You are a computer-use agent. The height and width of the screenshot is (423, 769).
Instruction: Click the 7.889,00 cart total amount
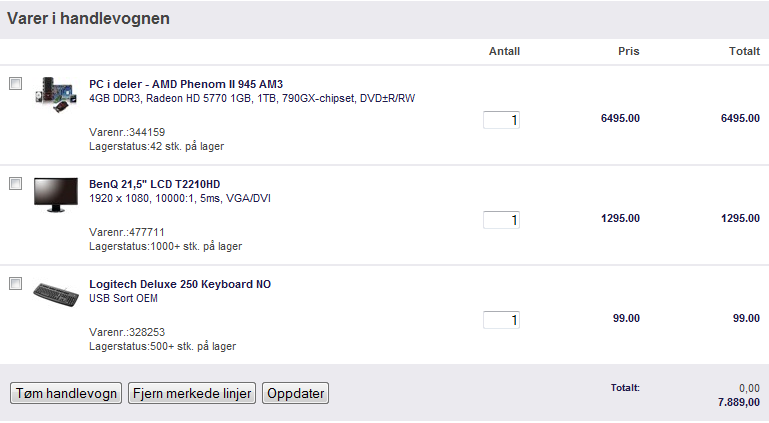[x=739, y=402]
